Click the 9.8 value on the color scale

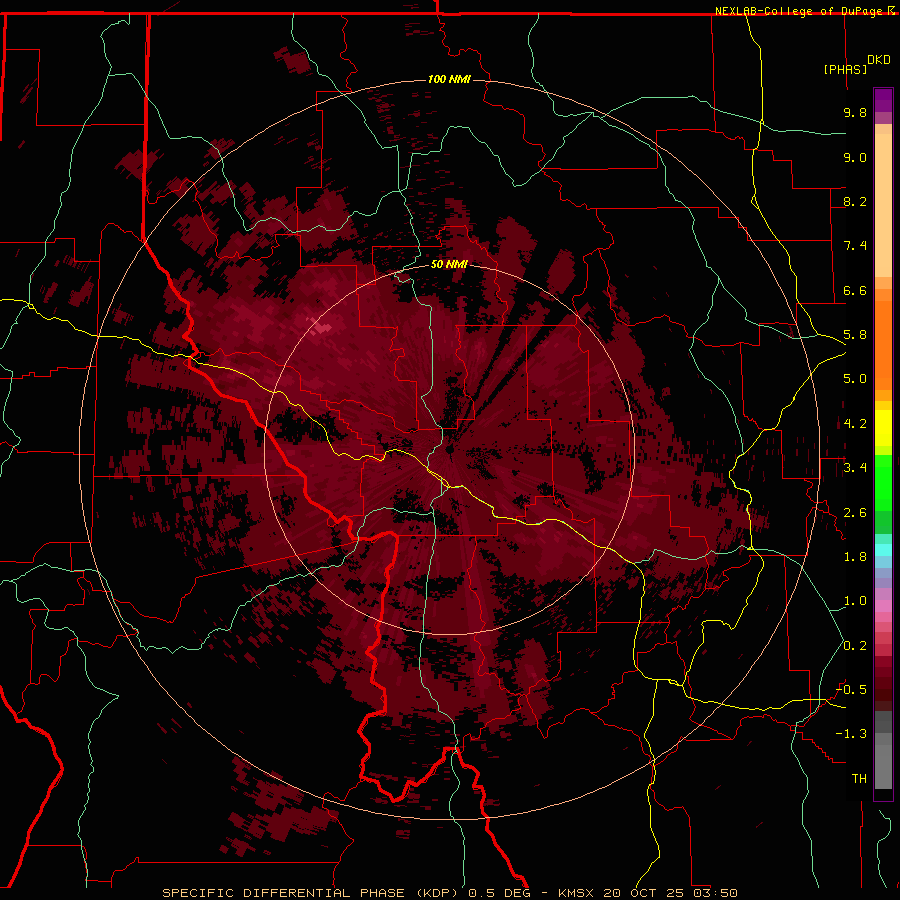855,113
